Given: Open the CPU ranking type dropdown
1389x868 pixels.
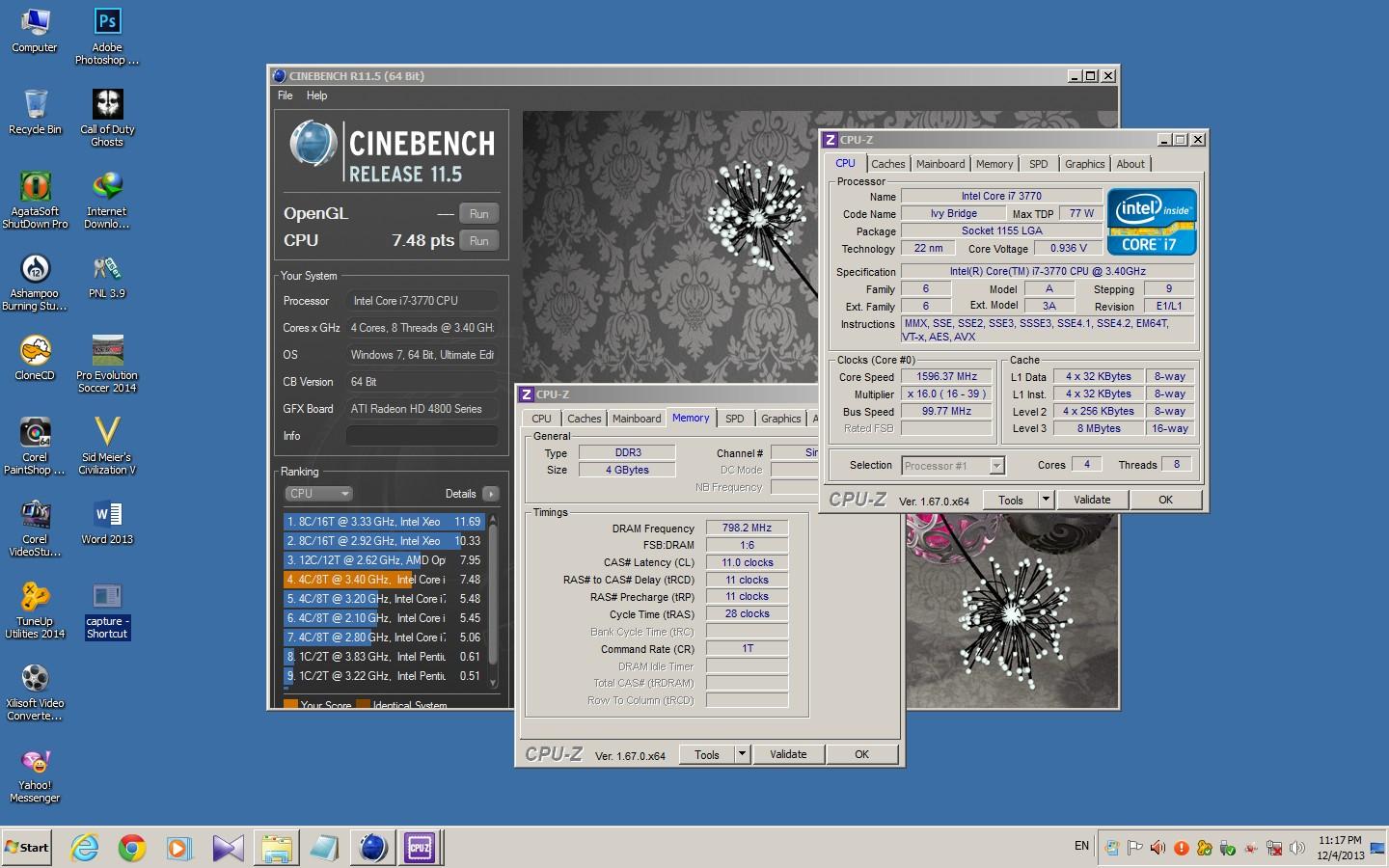Looking at the screenshot, I should 318,493.
